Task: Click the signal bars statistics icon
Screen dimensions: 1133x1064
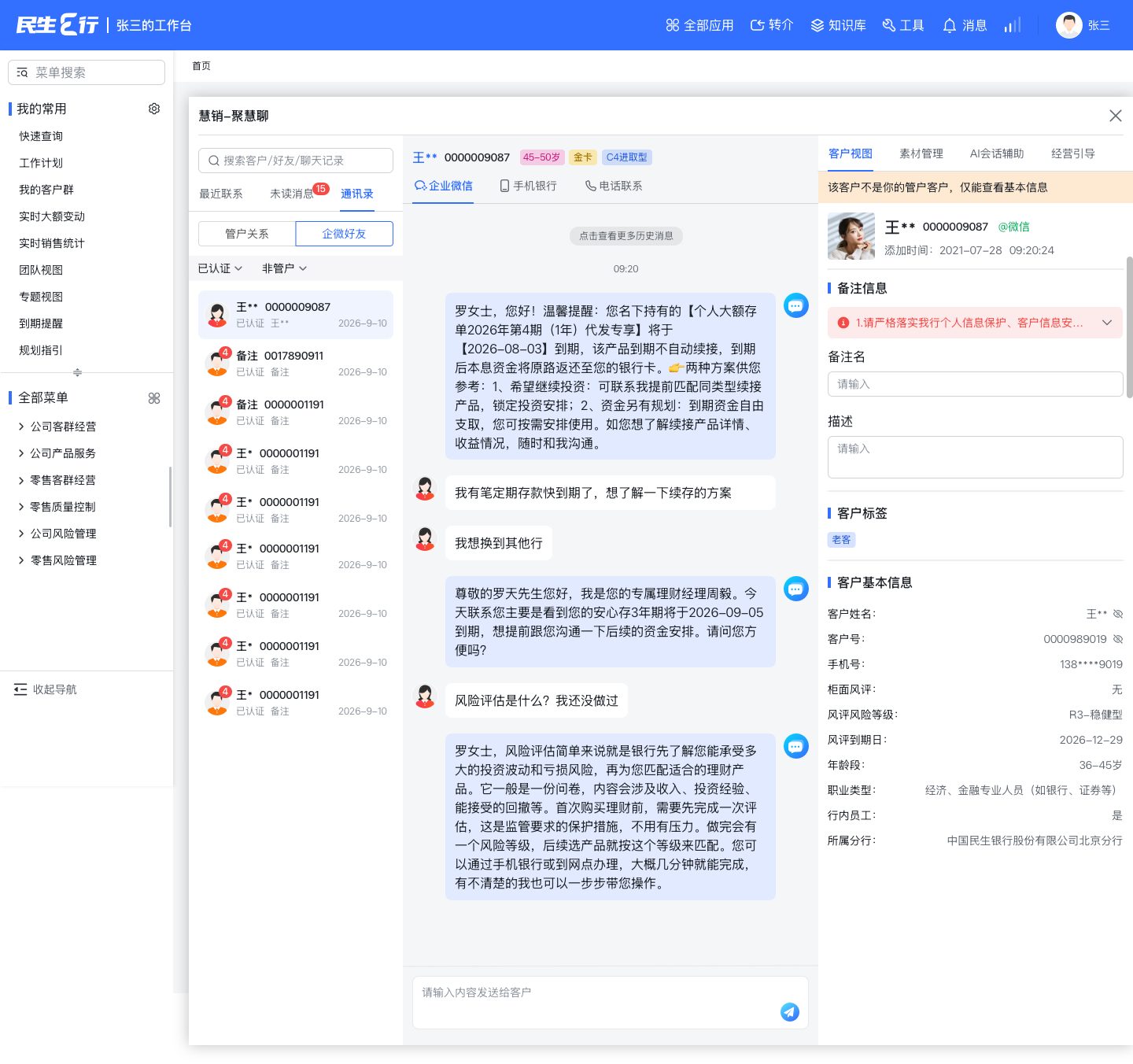Action: [1013, 25]
